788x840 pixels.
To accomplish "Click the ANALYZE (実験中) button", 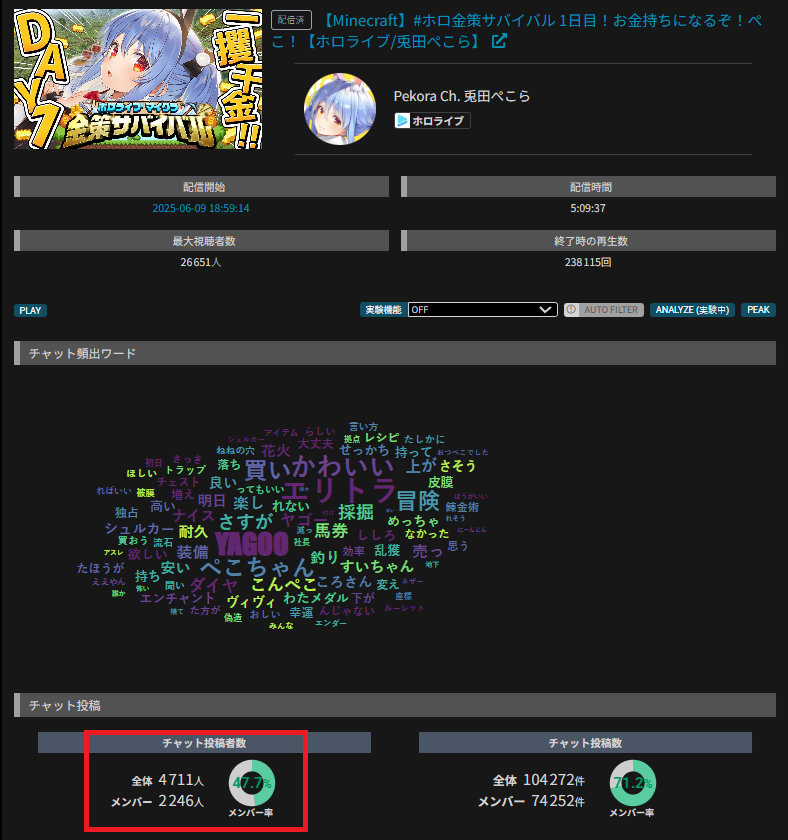I will click(x=692, y=310).
